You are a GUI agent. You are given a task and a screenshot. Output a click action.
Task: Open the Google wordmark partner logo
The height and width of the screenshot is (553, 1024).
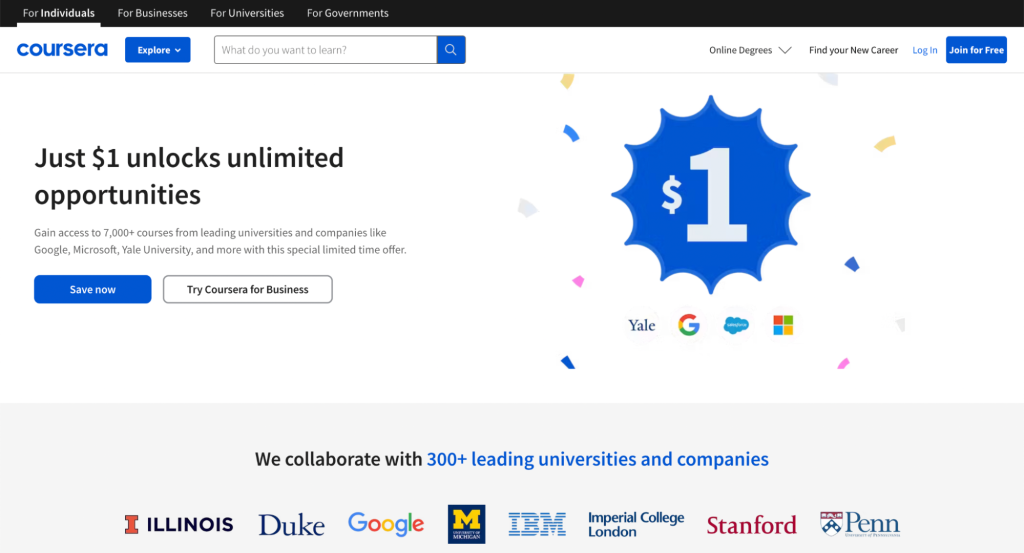pos(386,524)
